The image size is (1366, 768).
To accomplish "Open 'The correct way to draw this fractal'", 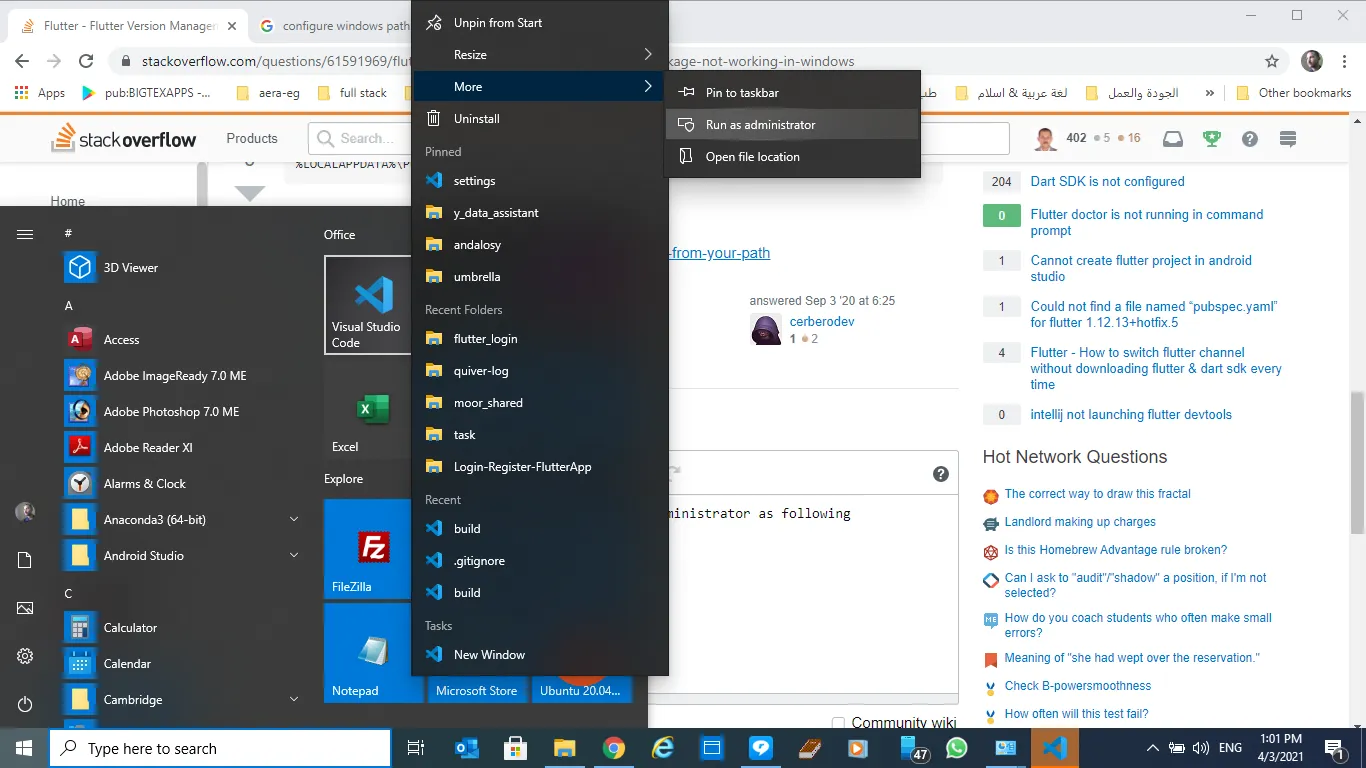I will (x=1097, y=494).
